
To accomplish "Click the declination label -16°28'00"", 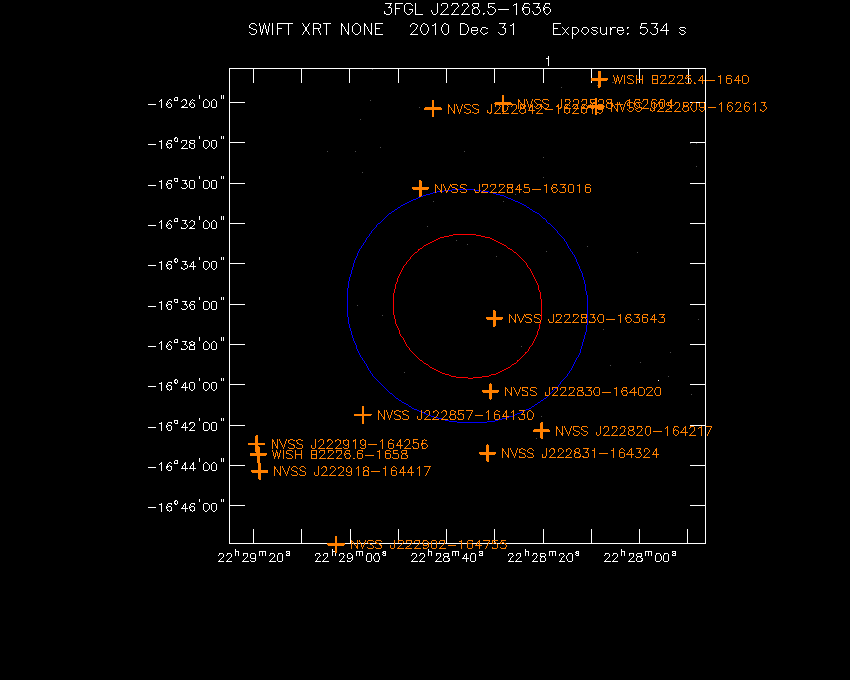I will 186,144.
